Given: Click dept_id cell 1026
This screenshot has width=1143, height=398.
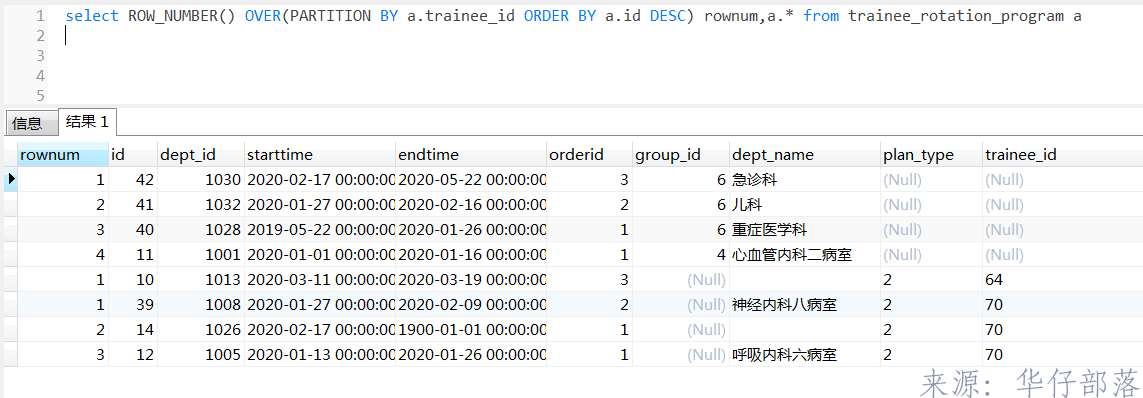Looking at the screenshot, I should point(200,329).
